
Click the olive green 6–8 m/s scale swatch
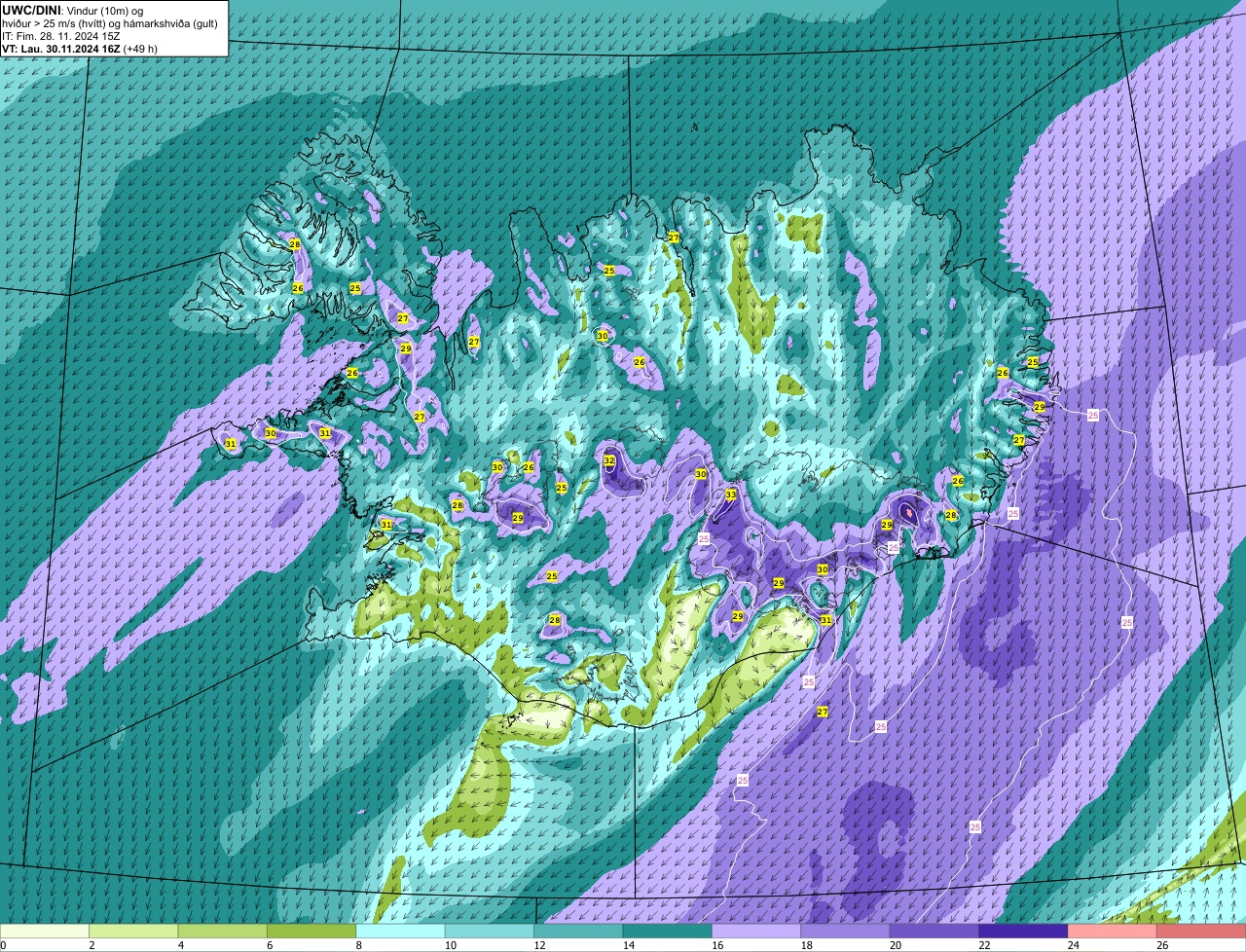pyautogui.click(x=311, y=932)
